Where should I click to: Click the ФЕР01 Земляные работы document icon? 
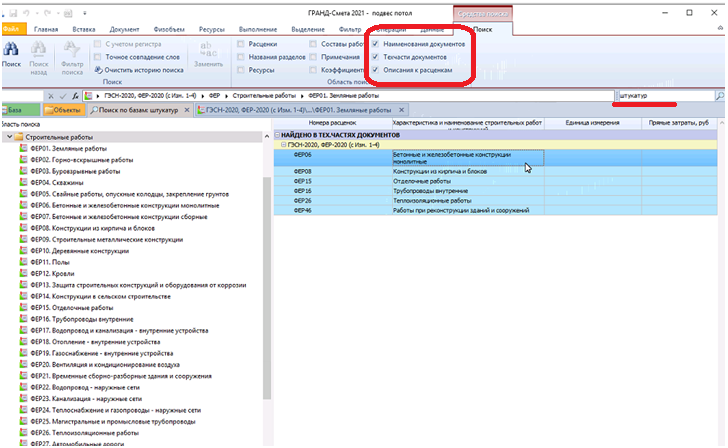[x=23, y=149]
